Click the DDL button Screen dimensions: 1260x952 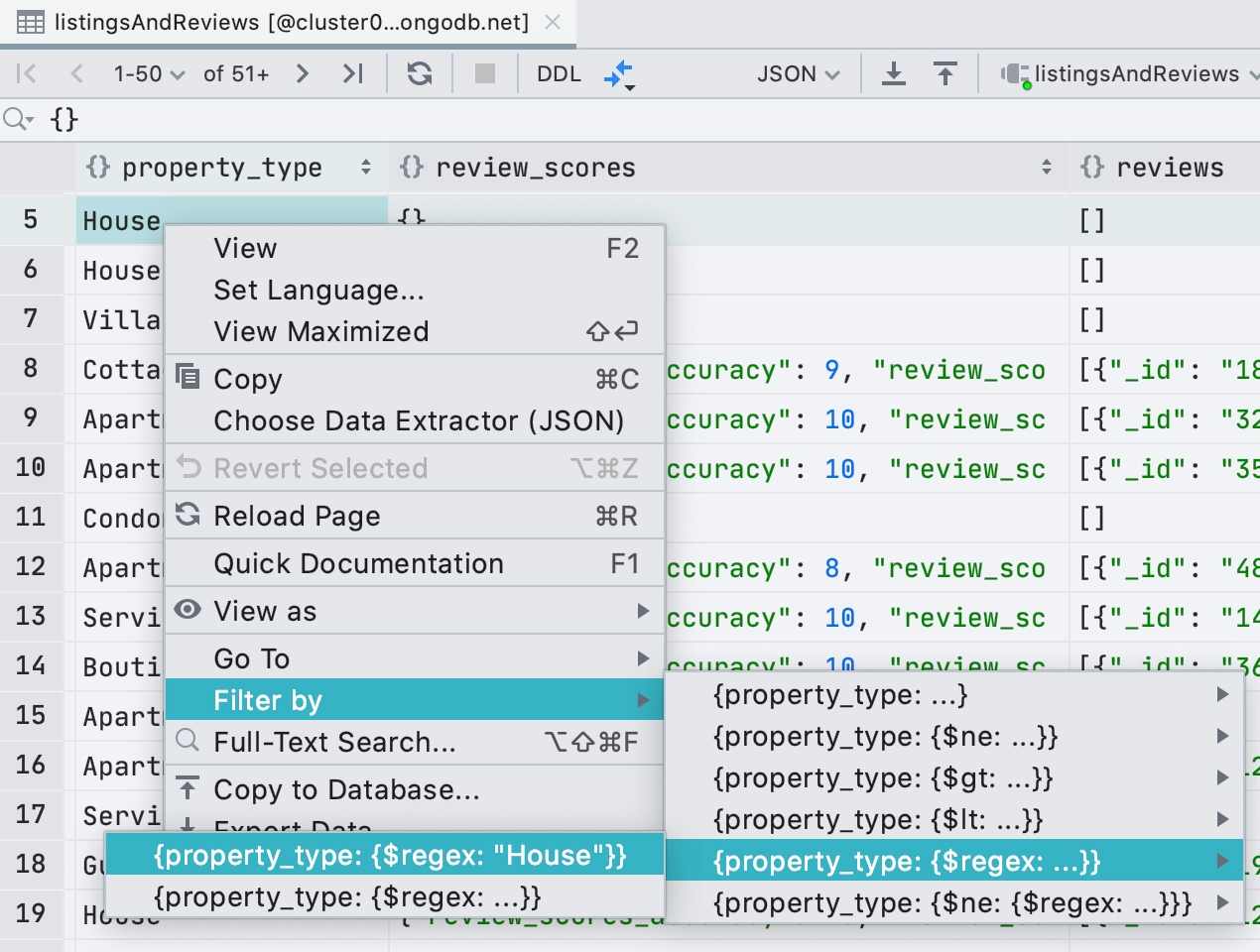click(560, 74)
